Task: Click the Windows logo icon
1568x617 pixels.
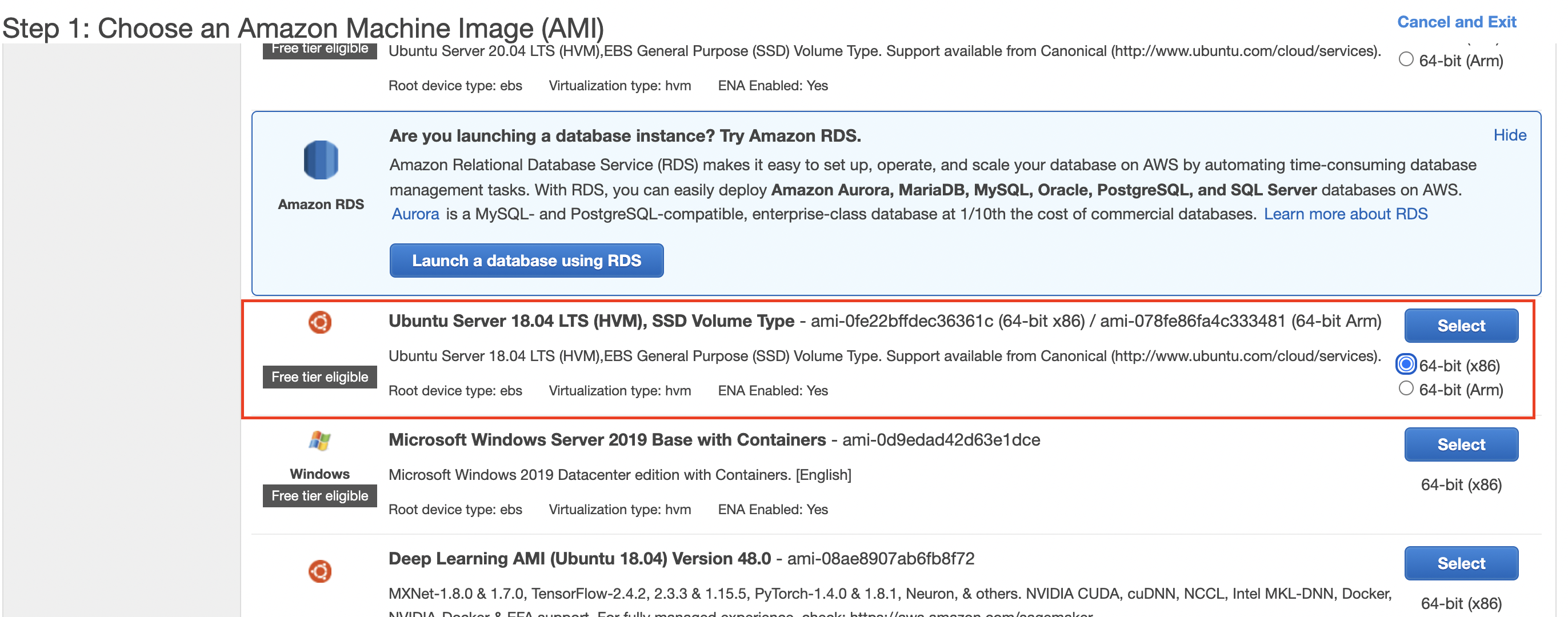Action: [319, 440]
